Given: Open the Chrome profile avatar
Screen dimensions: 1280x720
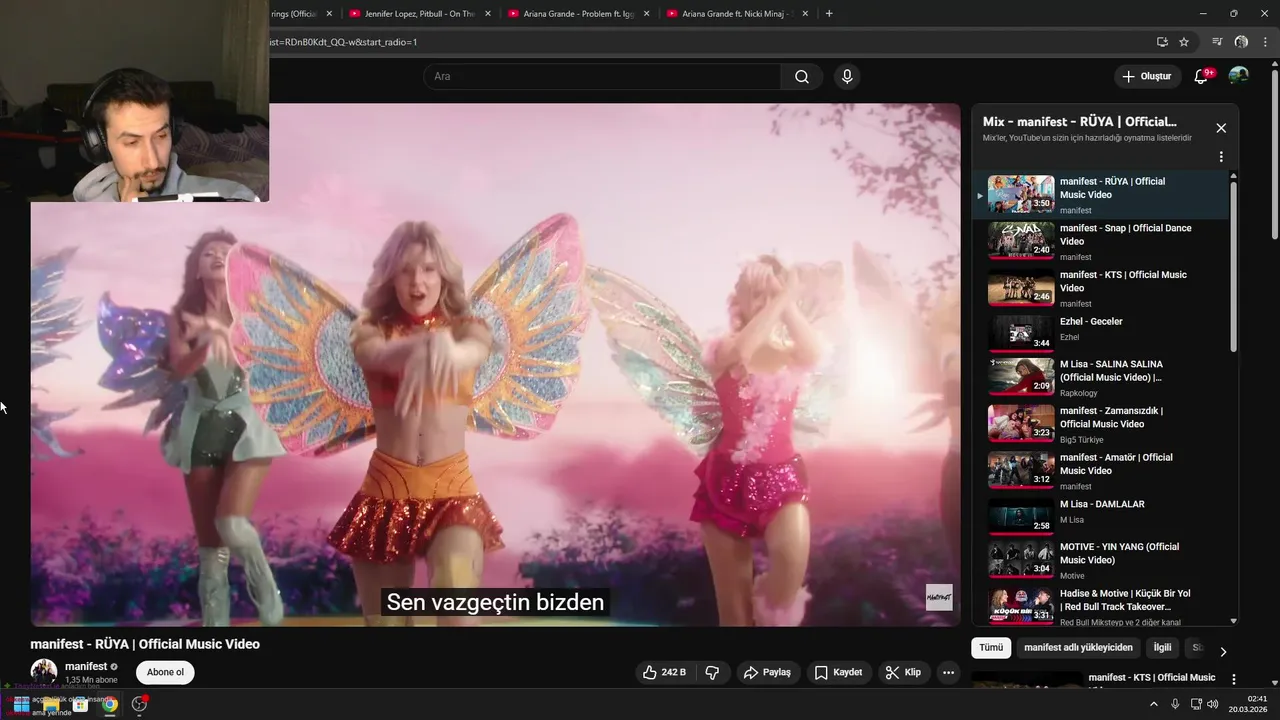Looking at the screenshot, I should [x=1241, y=42].
